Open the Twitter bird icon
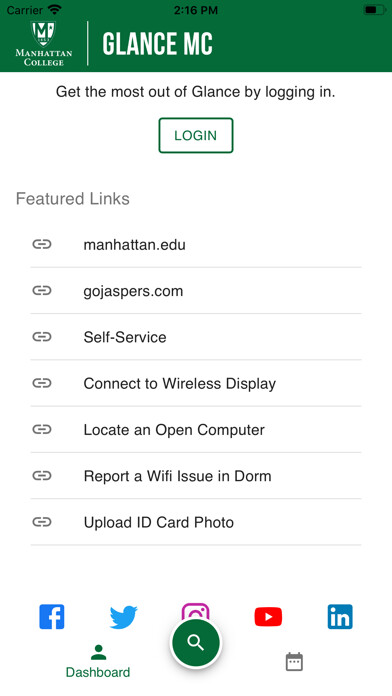392x696 pixels. point(123,617)
